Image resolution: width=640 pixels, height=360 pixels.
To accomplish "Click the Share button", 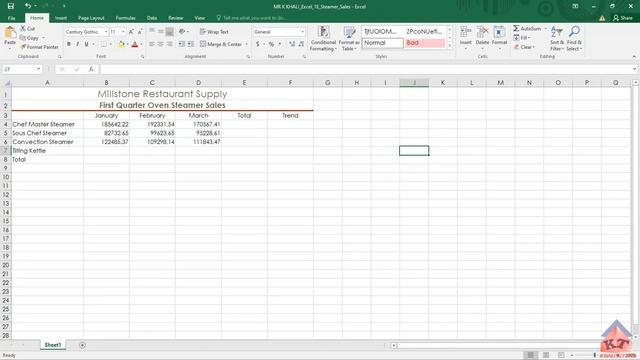I will click(622, 18).
